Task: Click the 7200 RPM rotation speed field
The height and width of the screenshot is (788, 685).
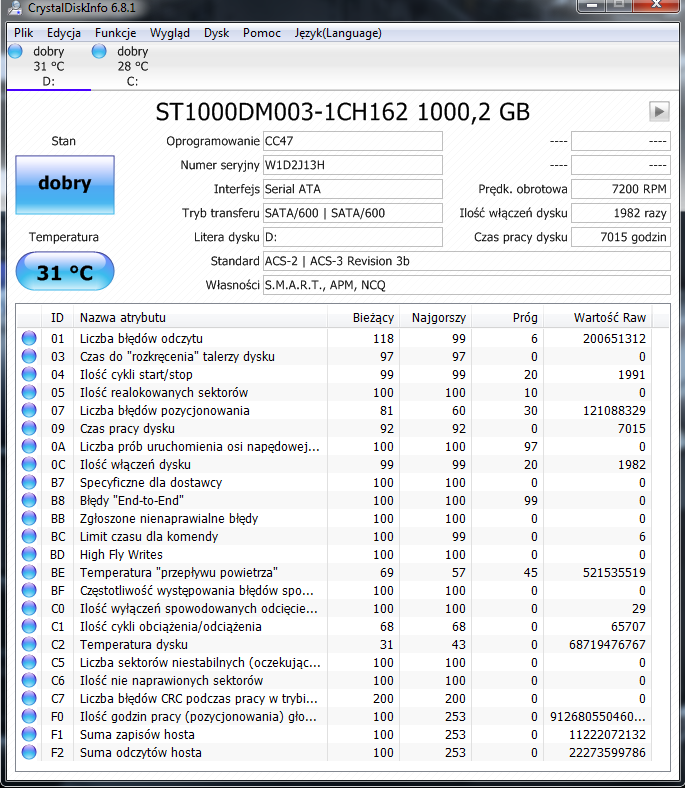Action: point(621,189)
